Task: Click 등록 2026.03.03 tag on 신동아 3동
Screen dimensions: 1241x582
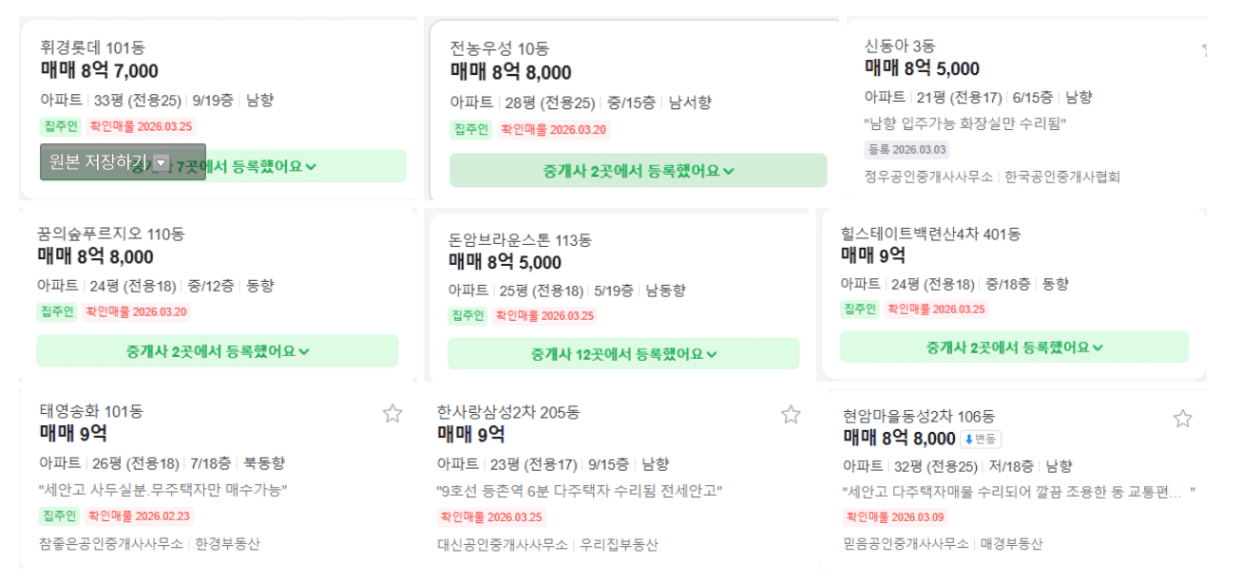Action: coord(906,149)
